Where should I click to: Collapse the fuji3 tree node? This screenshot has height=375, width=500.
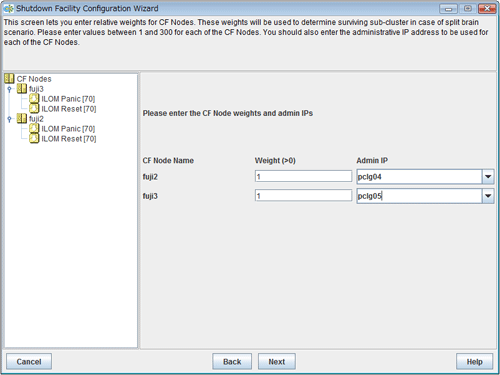10,89
